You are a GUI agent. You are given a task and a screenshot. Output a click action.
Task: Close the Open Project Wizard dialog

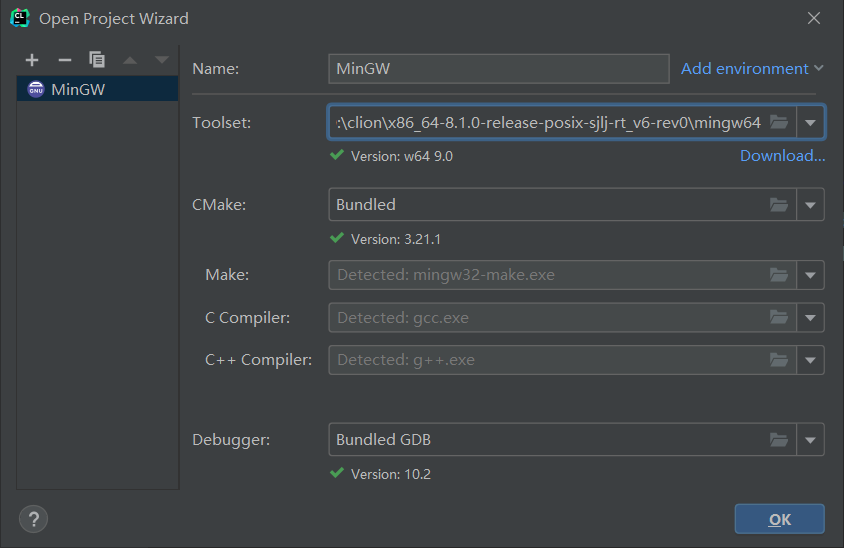click(814, 18)
